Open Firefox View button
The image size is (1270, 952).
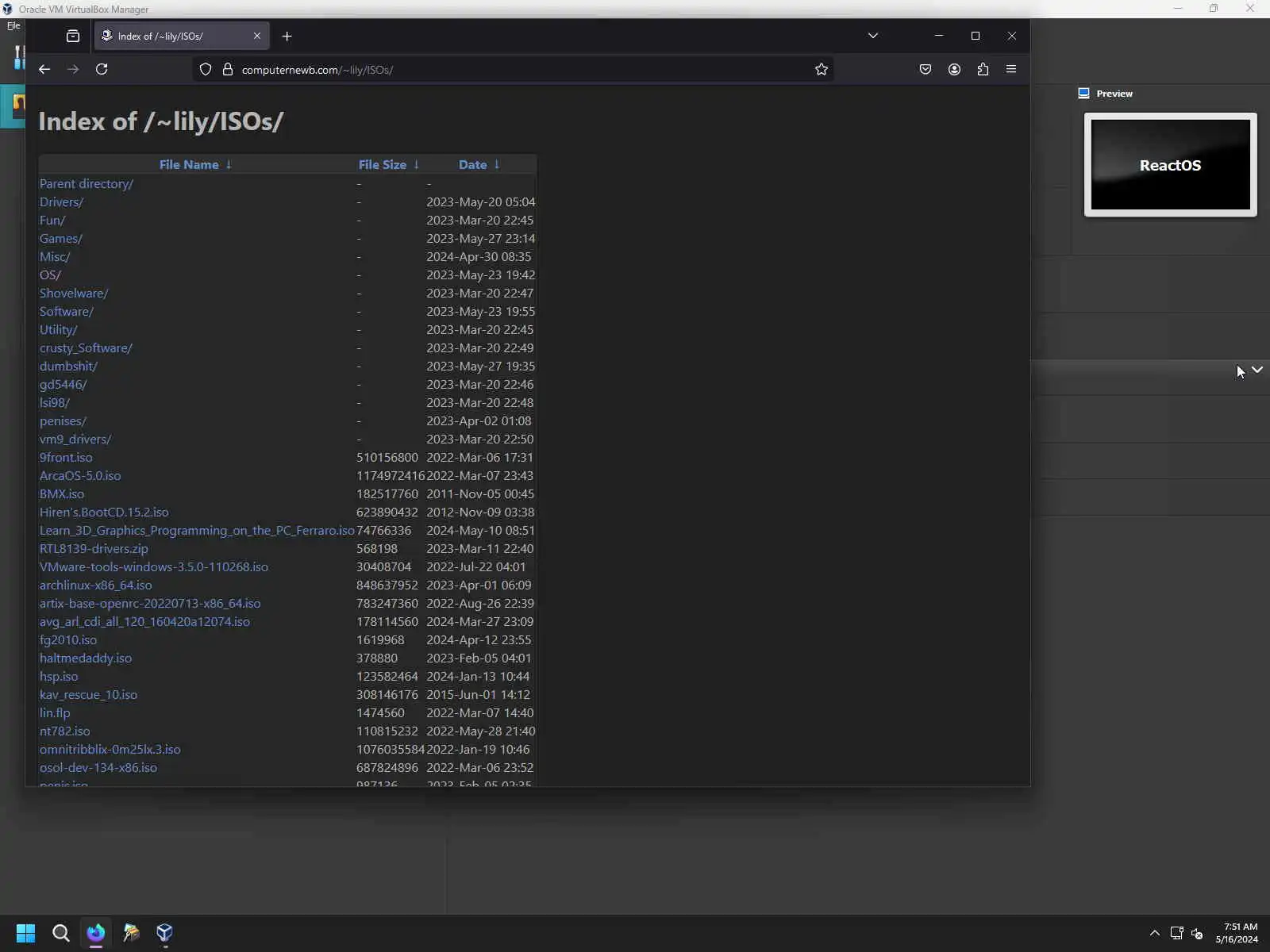pos(73,36)
